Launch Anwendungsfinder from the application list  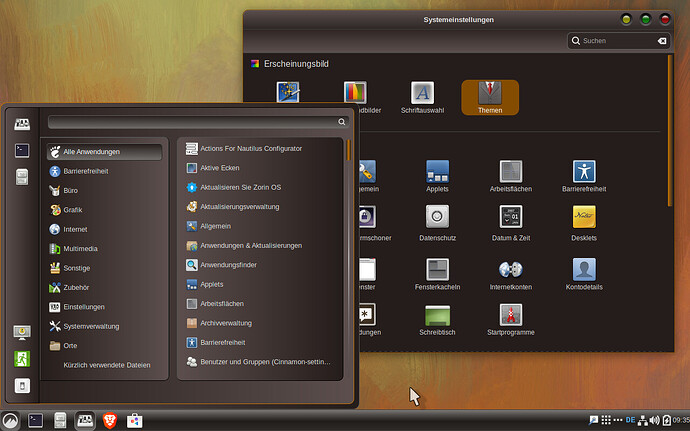click(x=228, y=265)
